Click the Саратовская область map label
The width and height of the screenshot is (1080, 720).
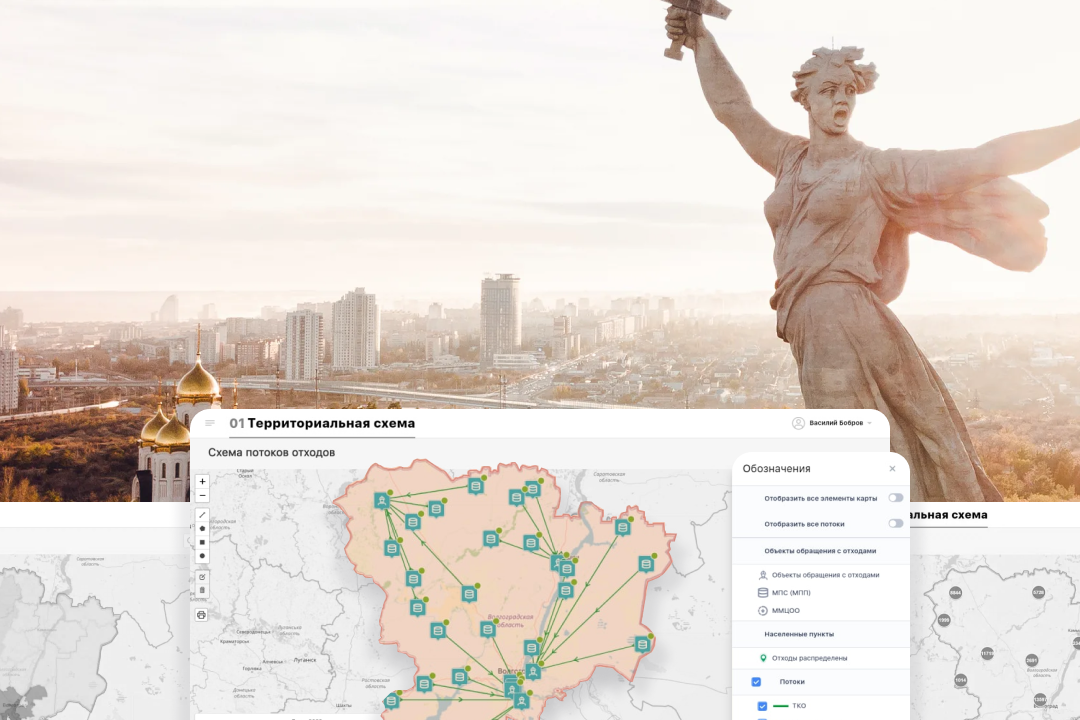pos(609,477)
